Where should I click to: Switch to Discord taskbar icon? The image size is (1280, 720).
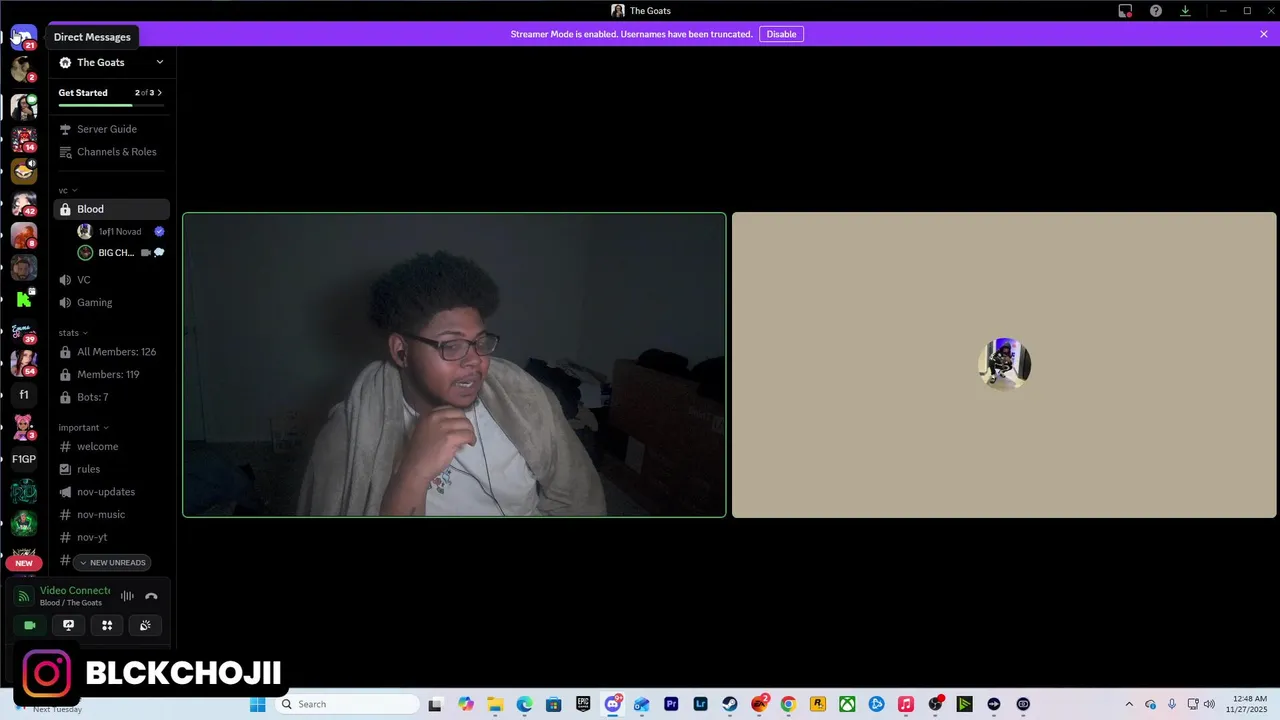coord(612,704)
